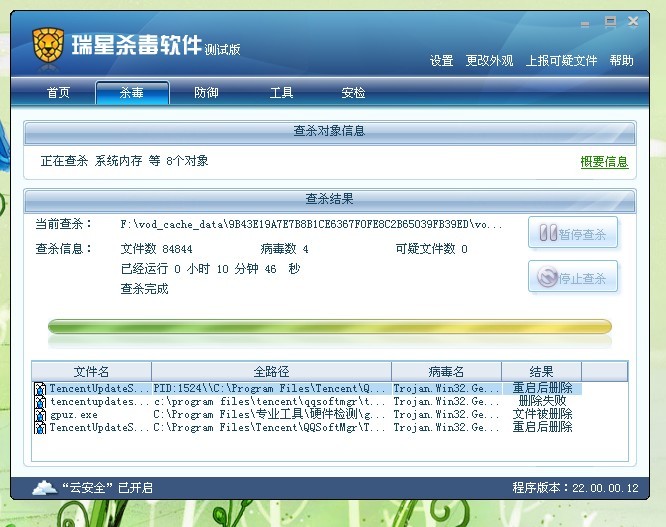Click the file icon in the first TencentUpdateS row
Image resolution: width=666 pixels, height=527 pixels.
pyautogui.click(x=40, y=389)
